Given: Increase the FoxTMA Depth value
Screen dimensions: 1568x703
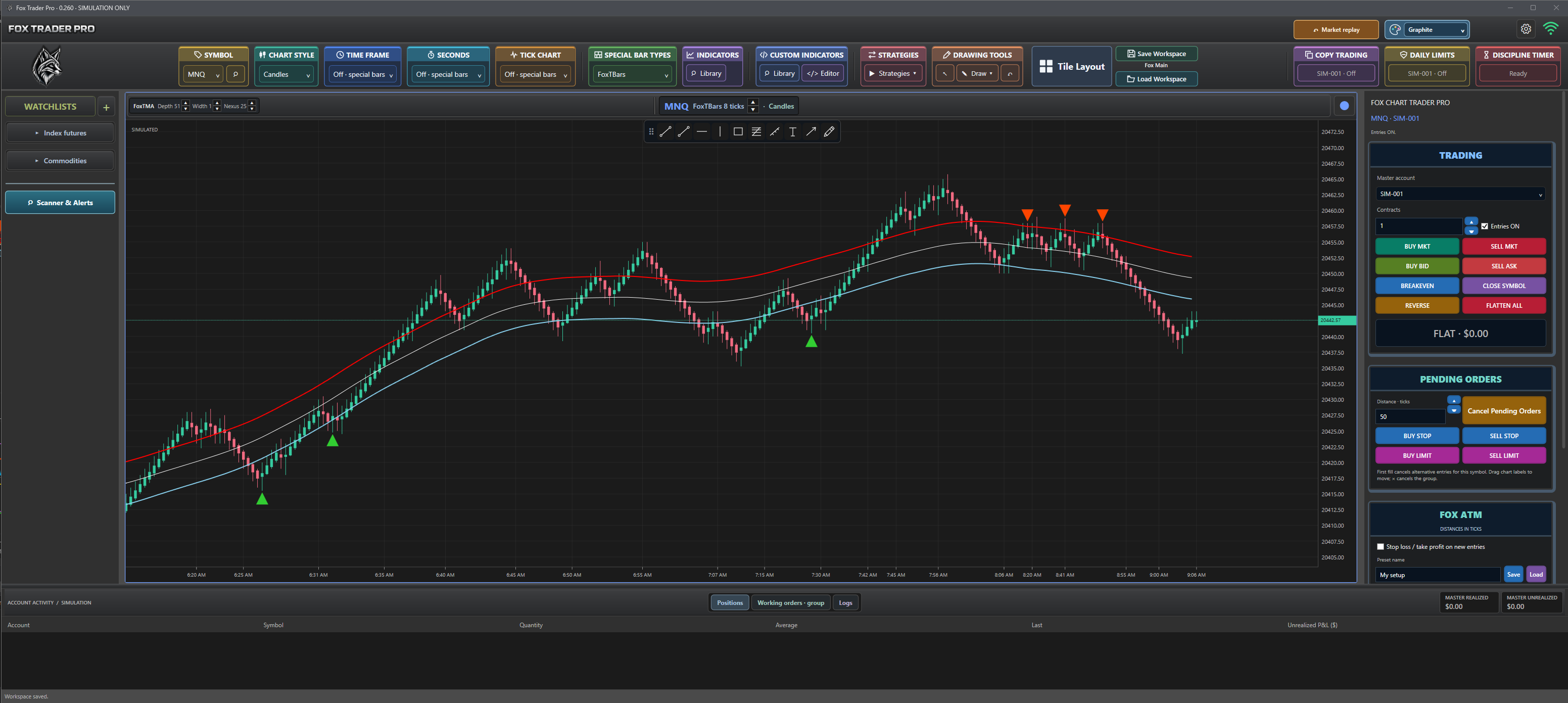Looking at the screenshot, I should point(185,102).
